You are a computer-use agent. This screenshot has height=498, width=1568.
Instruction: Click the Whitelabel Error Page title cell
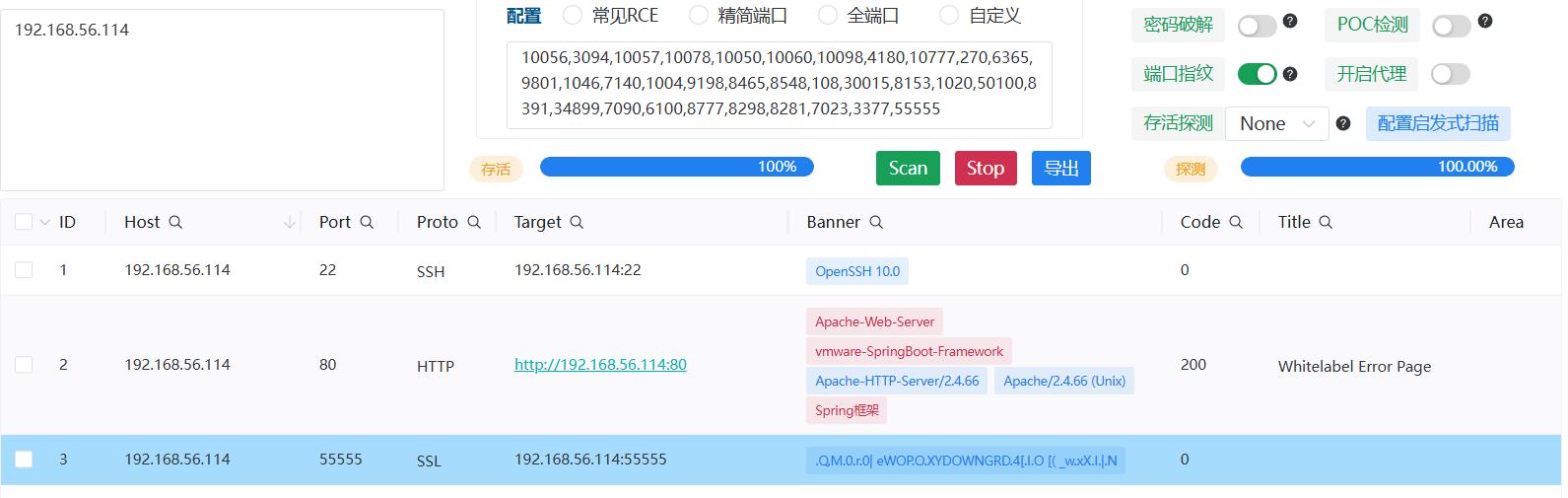click(1354, 366)
